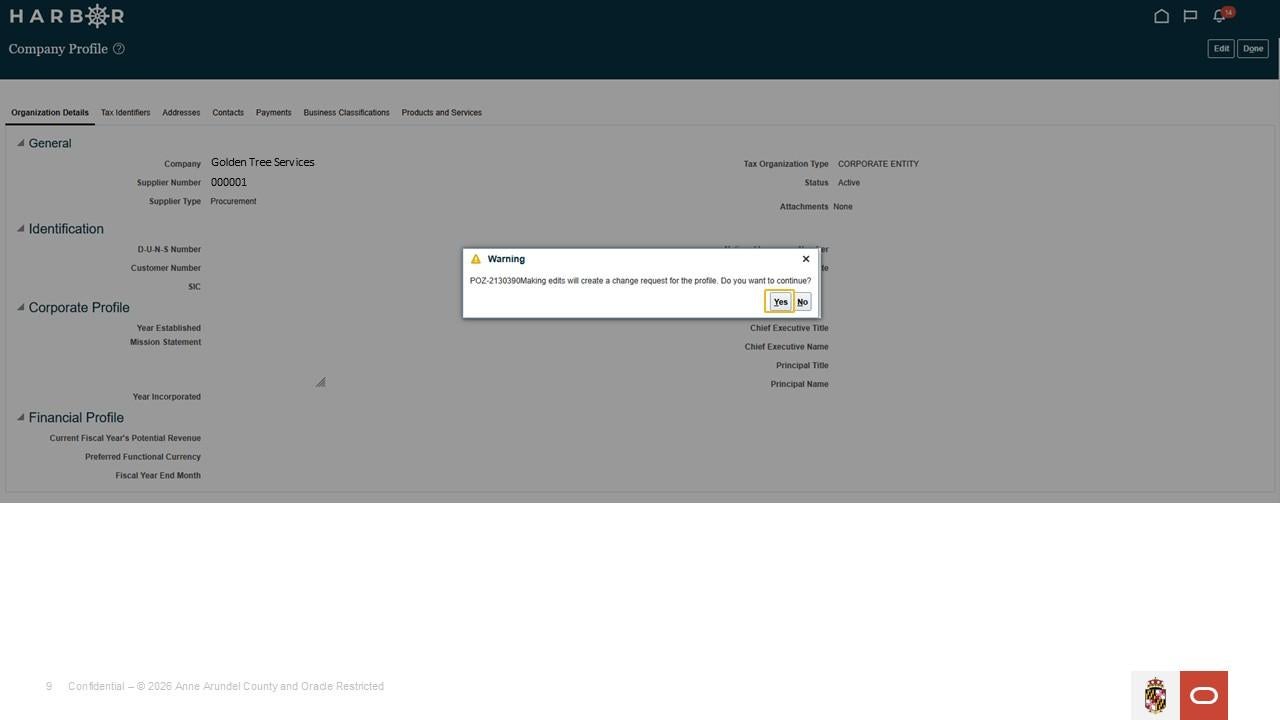The width and height of the screenshot is (1280, 720).
Task: Confirm the warning with Yes
Action: pyautogui.click(x=780, y=302)
